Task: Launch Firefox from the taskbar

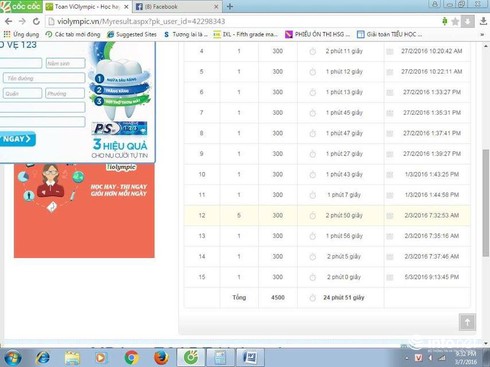Action: point(161,358)
